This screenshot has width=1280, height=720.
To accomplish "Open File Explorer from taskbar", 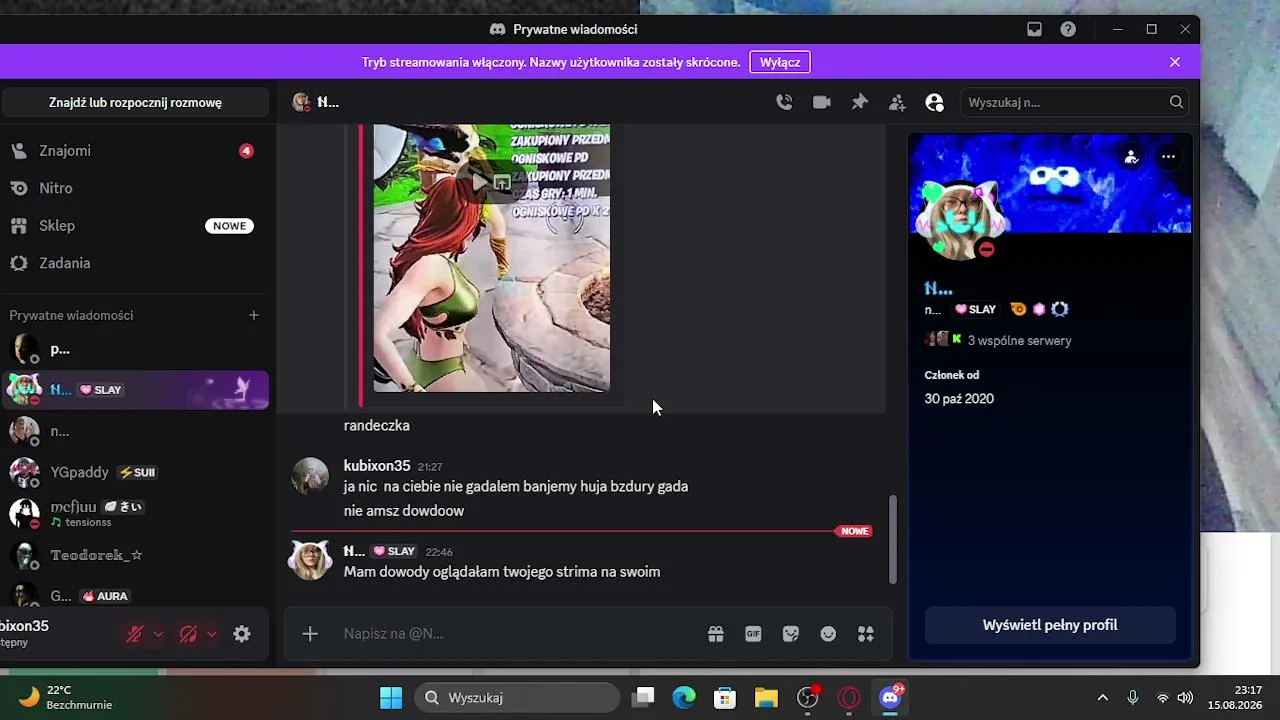I will [766, 697].
